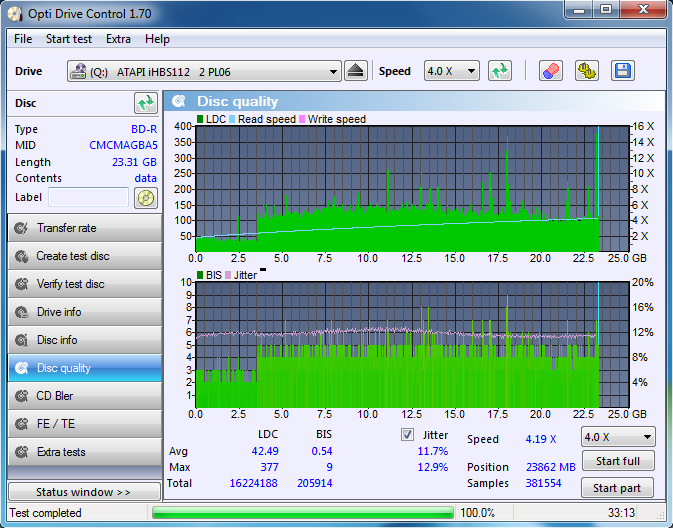The width and height of the screenshot is (673, 528).
Task: Click the BIS/Jitter lower graph area
Action: [412, 345]
